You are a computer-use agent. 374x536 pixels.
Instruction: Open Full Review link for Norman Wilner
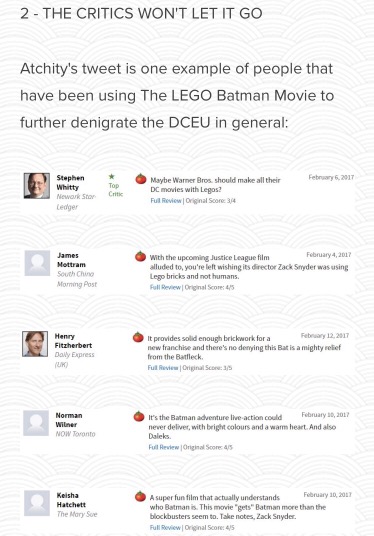point(164,447)
